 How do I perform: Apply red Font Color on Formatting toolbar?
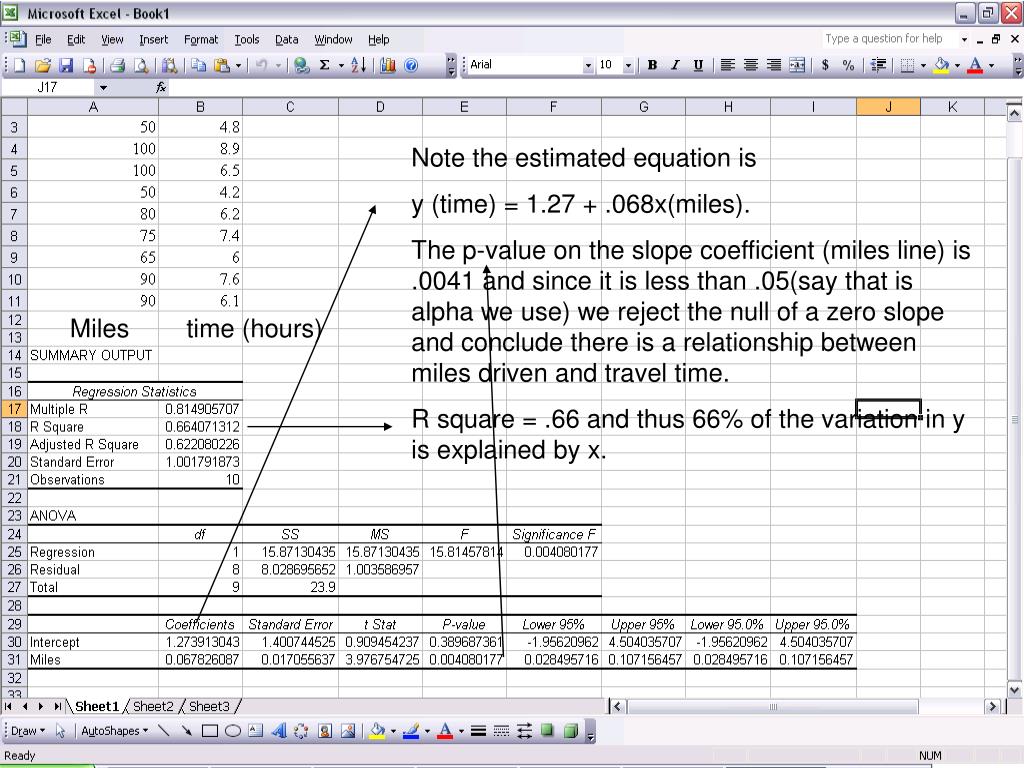[975, 65]
